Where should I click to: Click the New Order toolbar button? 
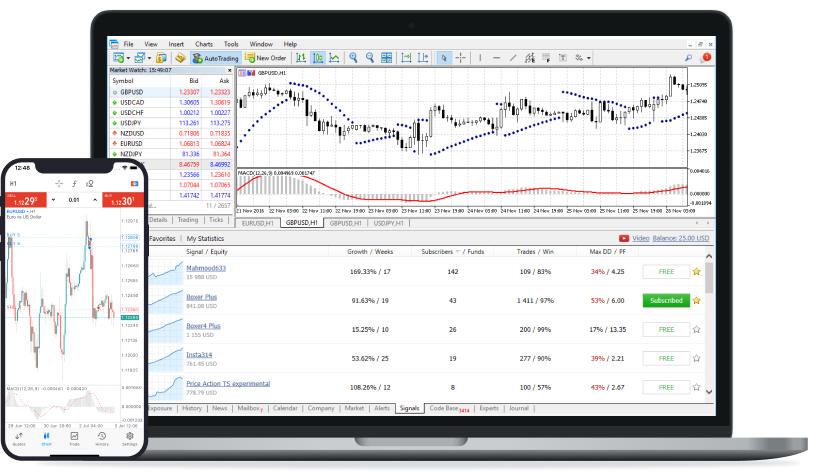(263, 58)
